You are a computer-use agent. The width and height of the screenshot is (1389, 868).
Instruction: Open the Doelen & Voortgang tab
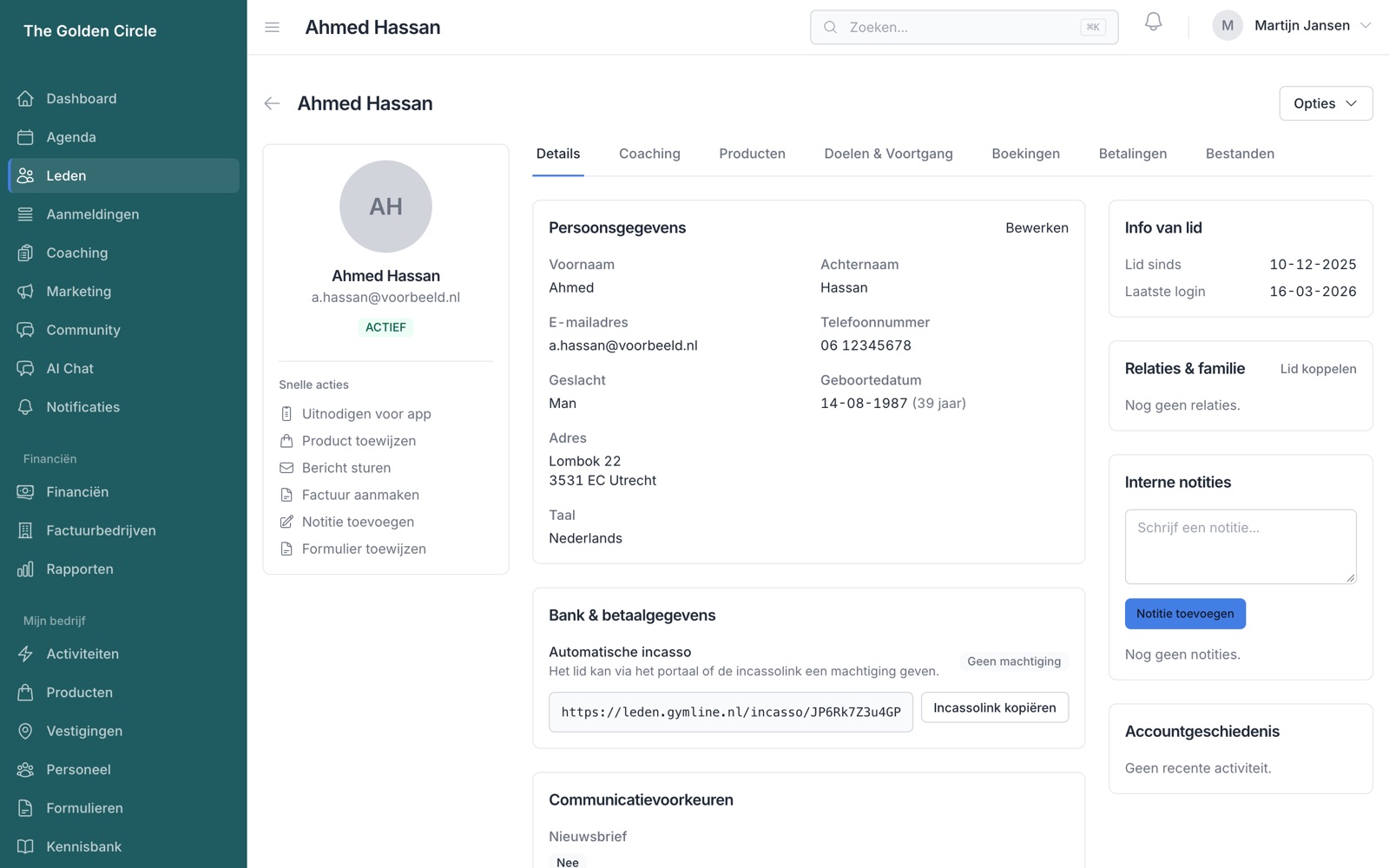coord(888,154)
